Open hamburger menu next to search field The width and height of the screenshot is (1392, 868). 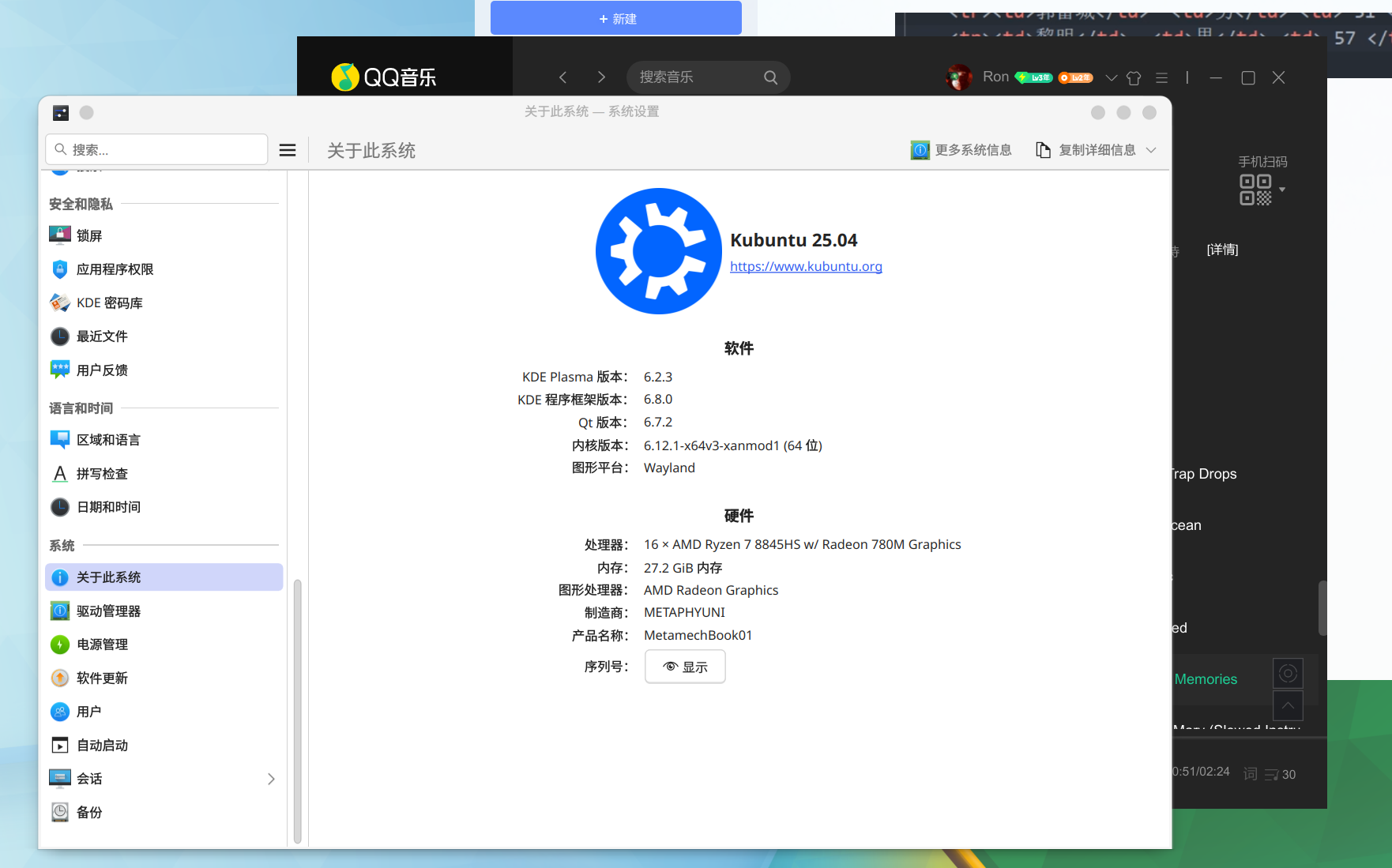[288, 150]
